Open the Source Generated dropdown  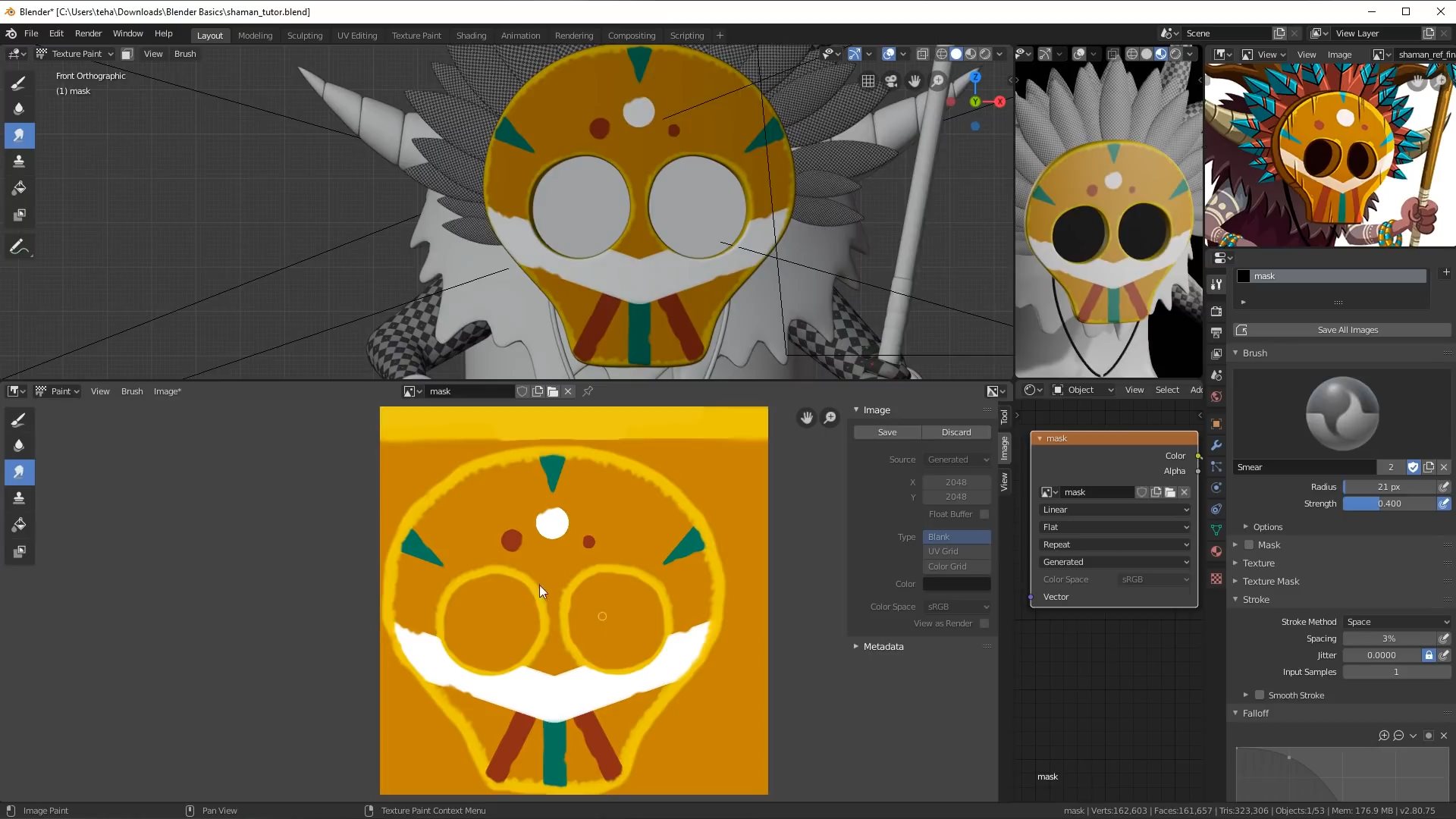click(957, 460)
